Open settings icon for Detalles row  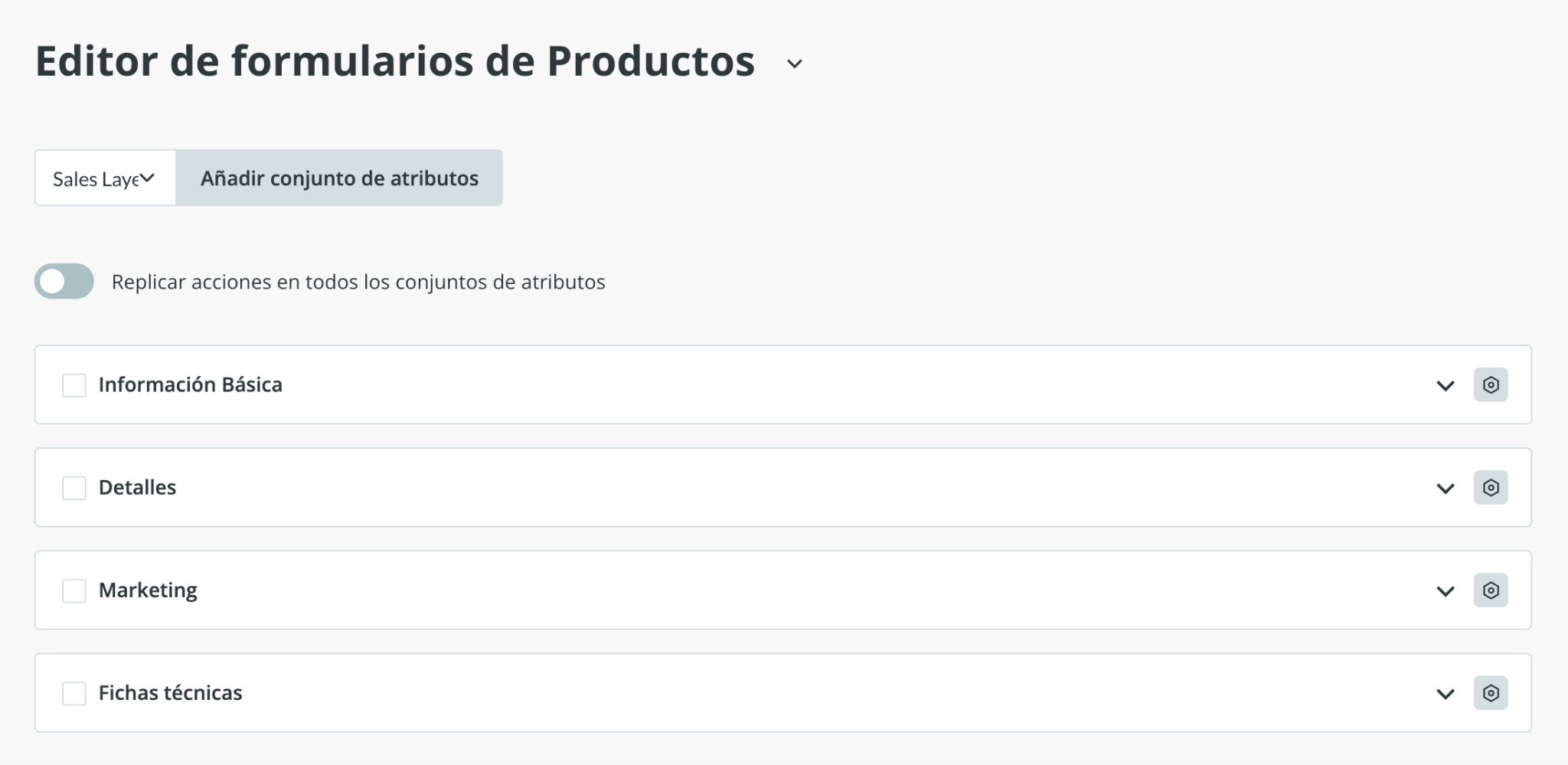[1490, 487]
